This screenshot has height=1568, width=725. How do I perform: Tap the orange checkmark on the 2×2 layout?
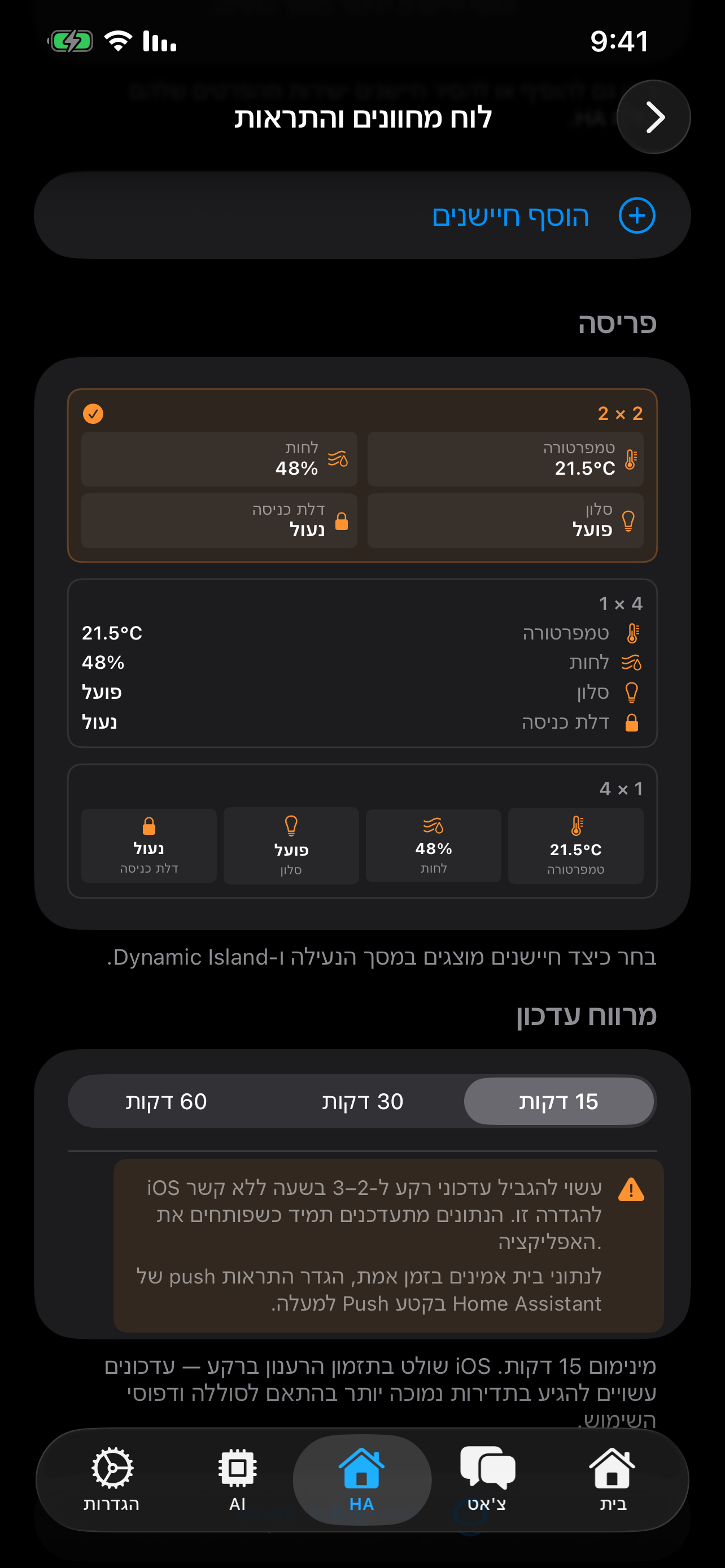click(x=93, y=414)
